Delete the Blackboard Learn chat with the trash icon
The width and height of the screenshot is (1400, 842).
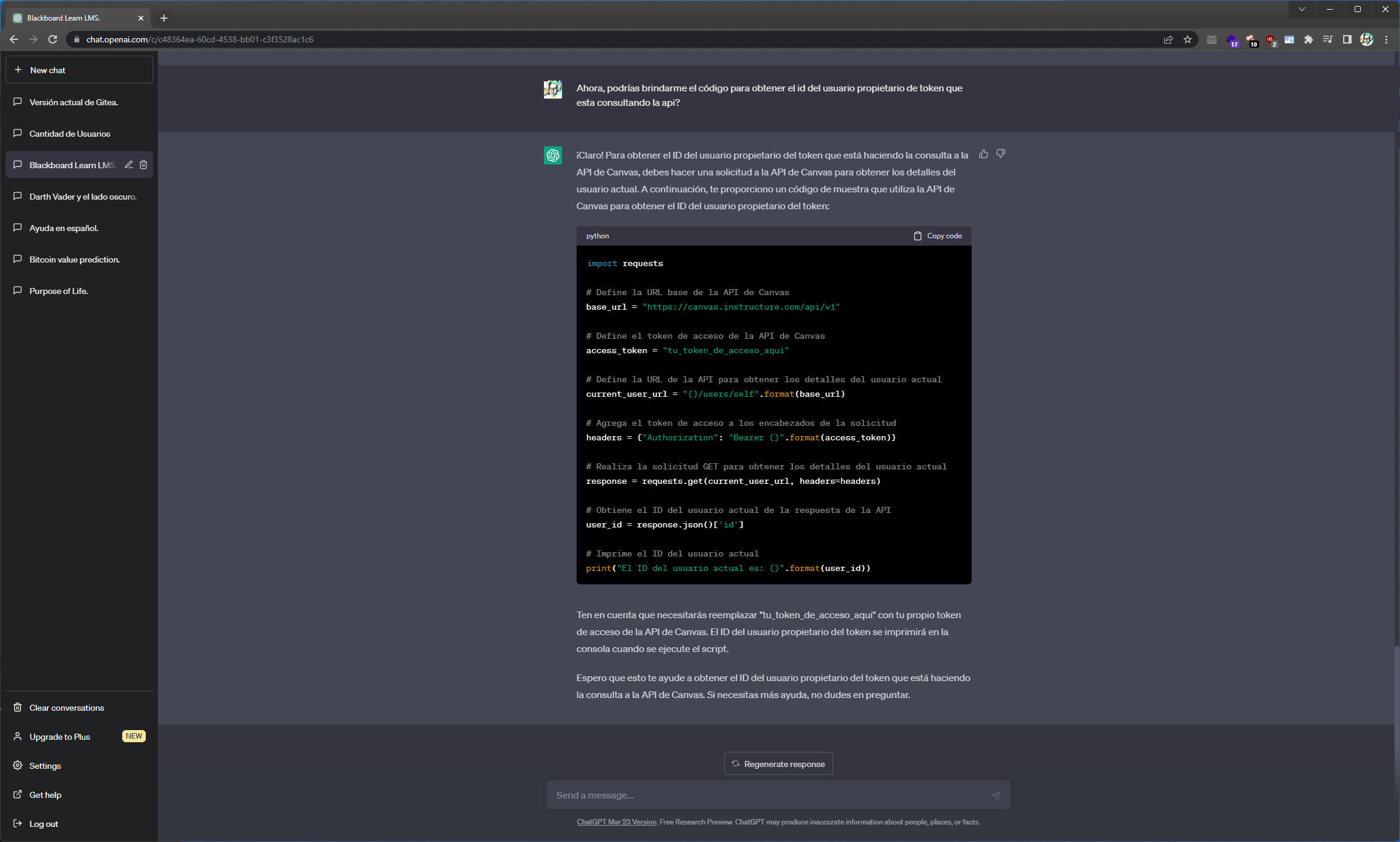tap(143, 165)
